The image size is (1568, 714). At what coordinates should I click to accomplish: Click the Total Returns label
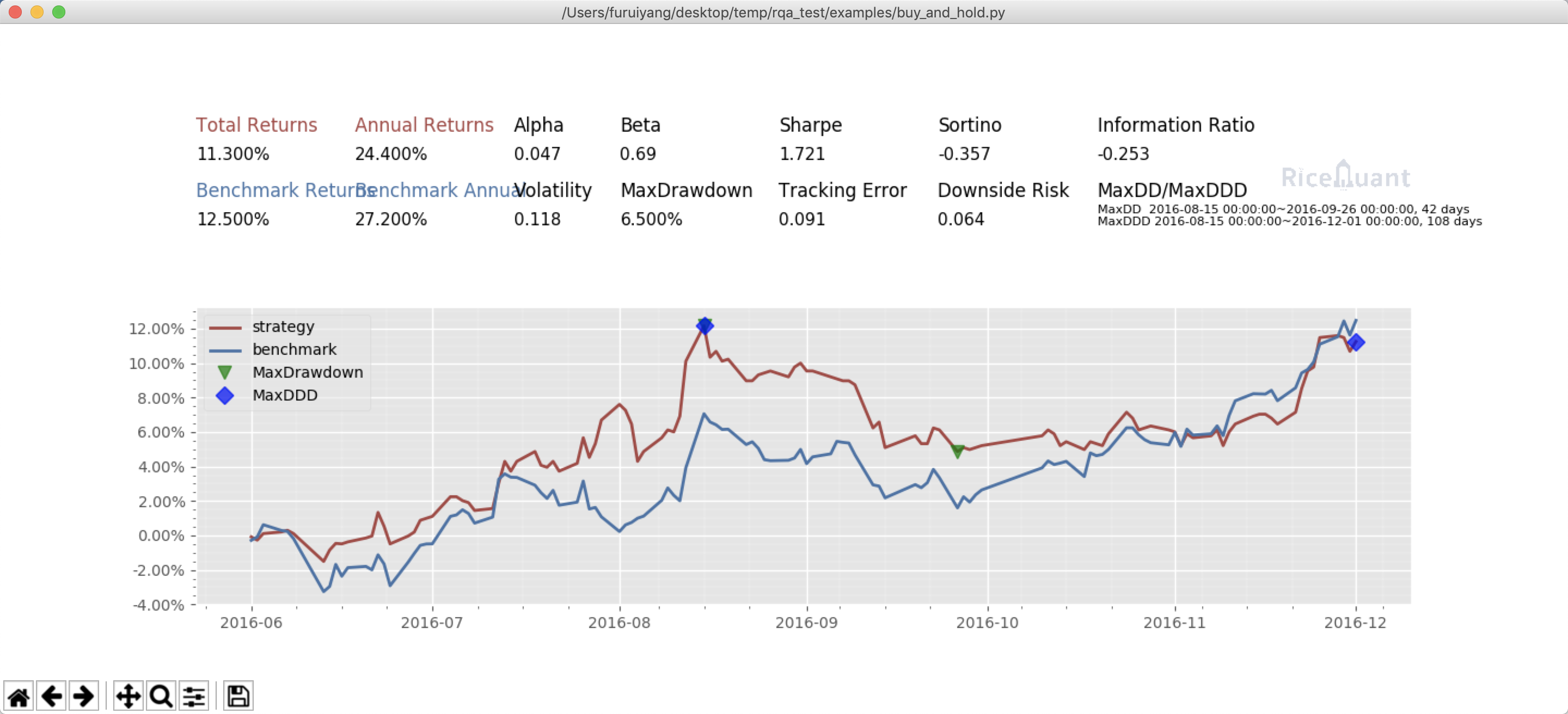click(256, 125)
